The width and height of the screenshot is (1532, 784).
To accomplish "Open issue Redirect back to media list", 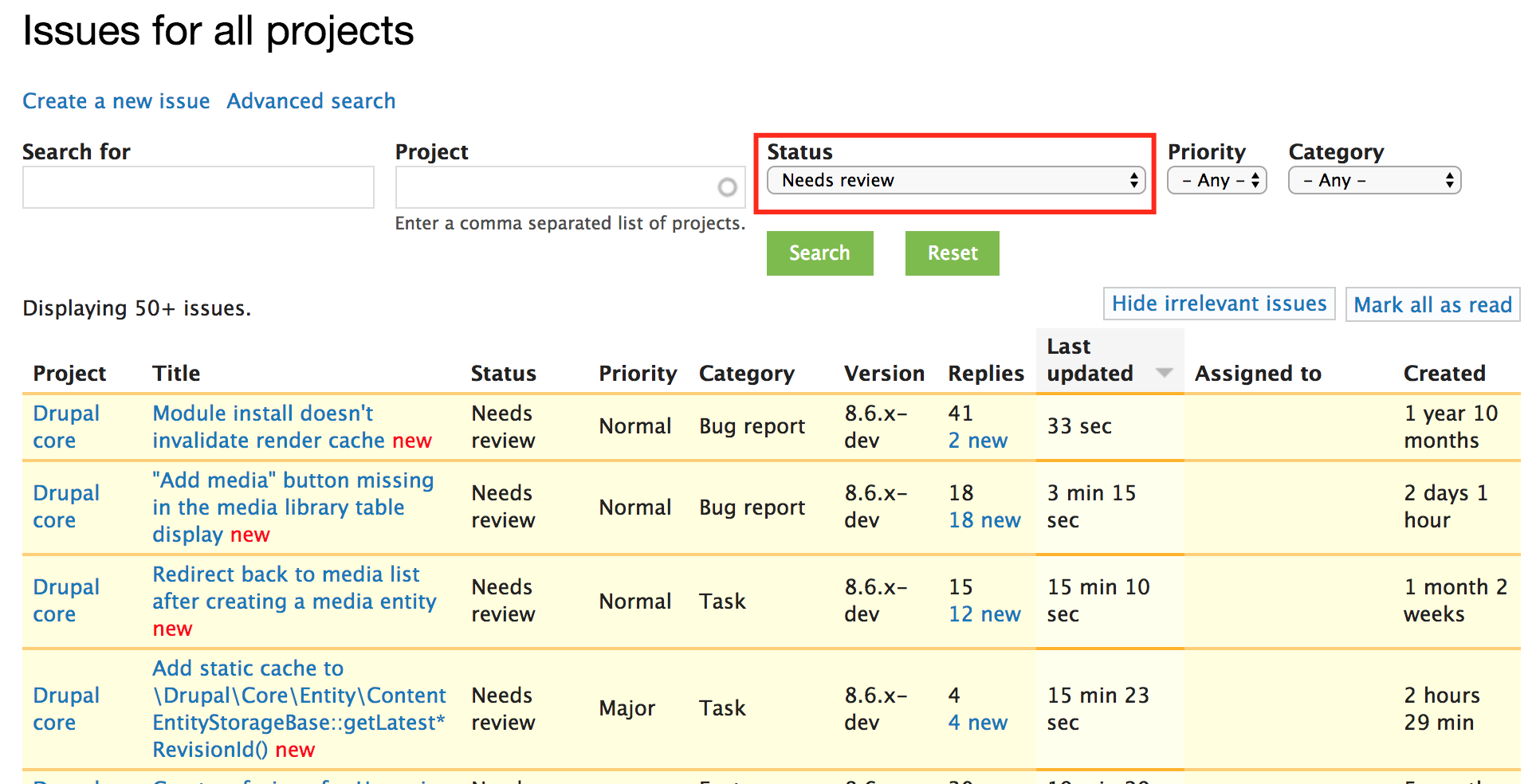I will (x=294, y=588).
